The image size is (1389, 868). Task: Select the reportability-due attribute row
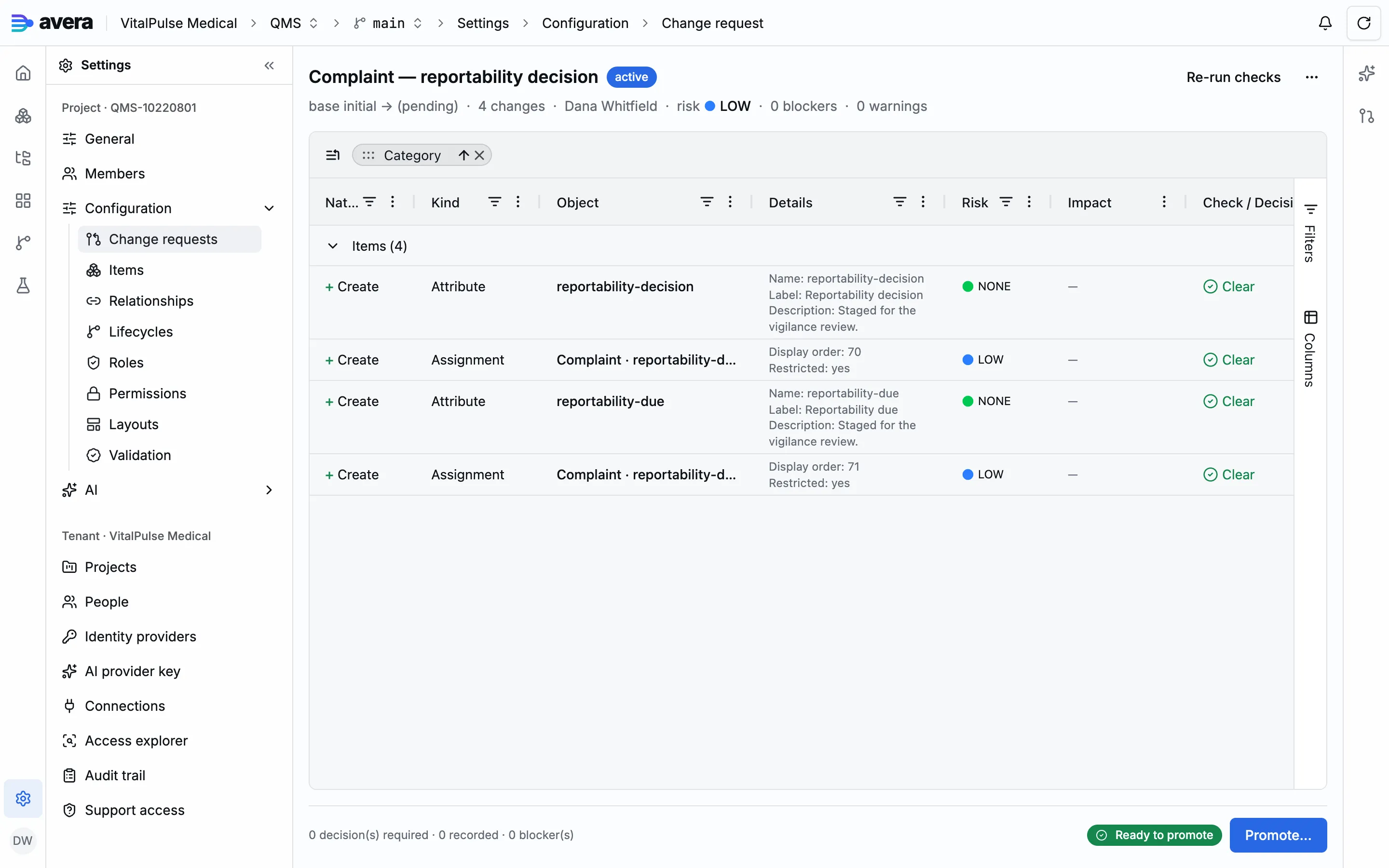[801, 417]
